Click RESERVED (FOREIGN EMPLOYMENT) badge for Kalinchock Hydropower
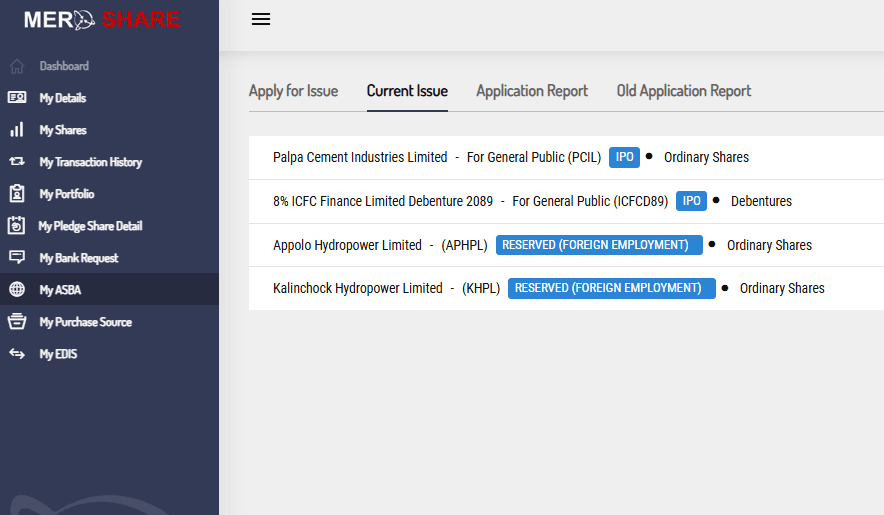 coord(611,288)
